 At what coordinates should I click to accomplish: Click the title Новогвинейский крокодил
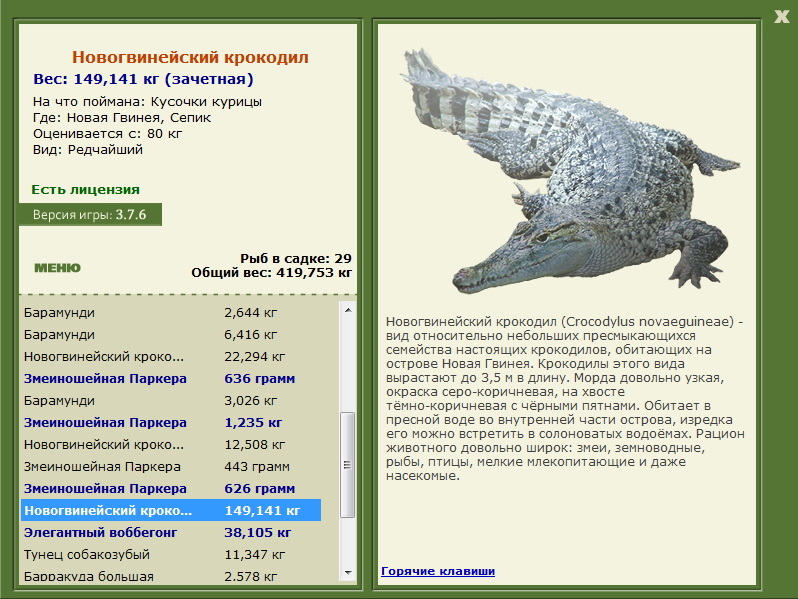pyautogui.click(x=190, y=57)
